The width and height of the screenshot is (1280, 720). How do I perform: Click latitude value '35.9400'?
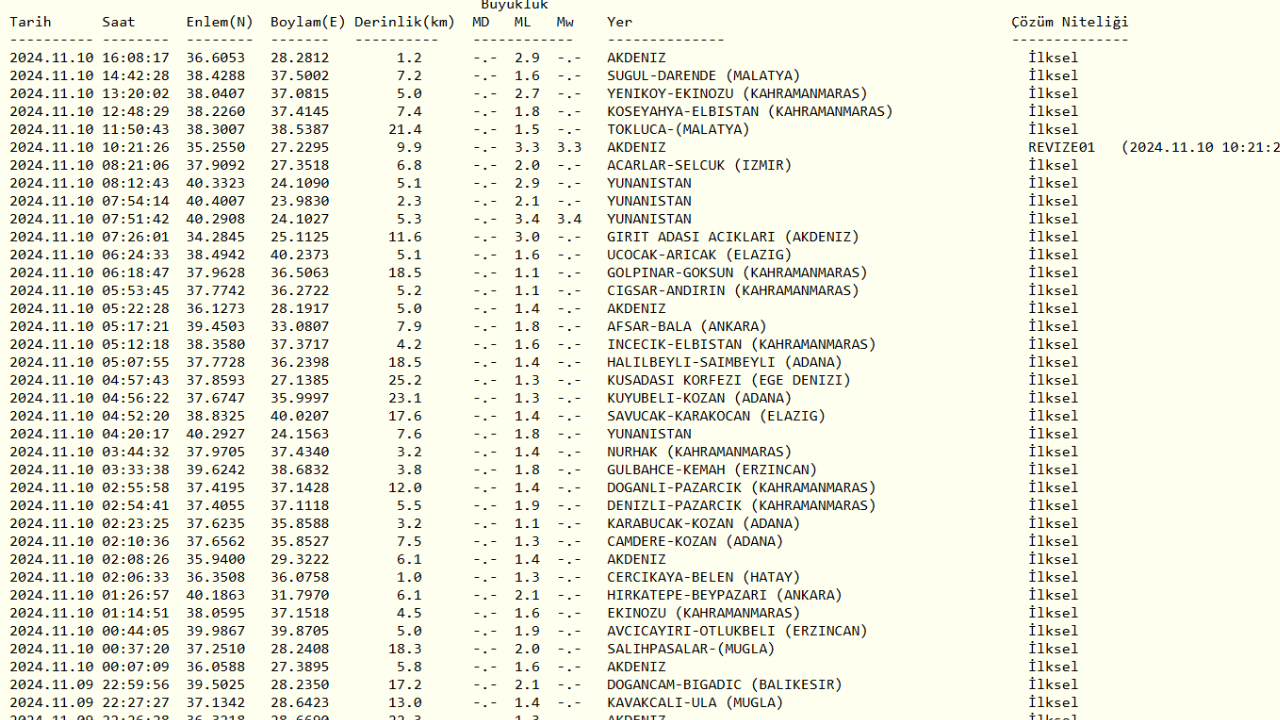coord(216,560)
